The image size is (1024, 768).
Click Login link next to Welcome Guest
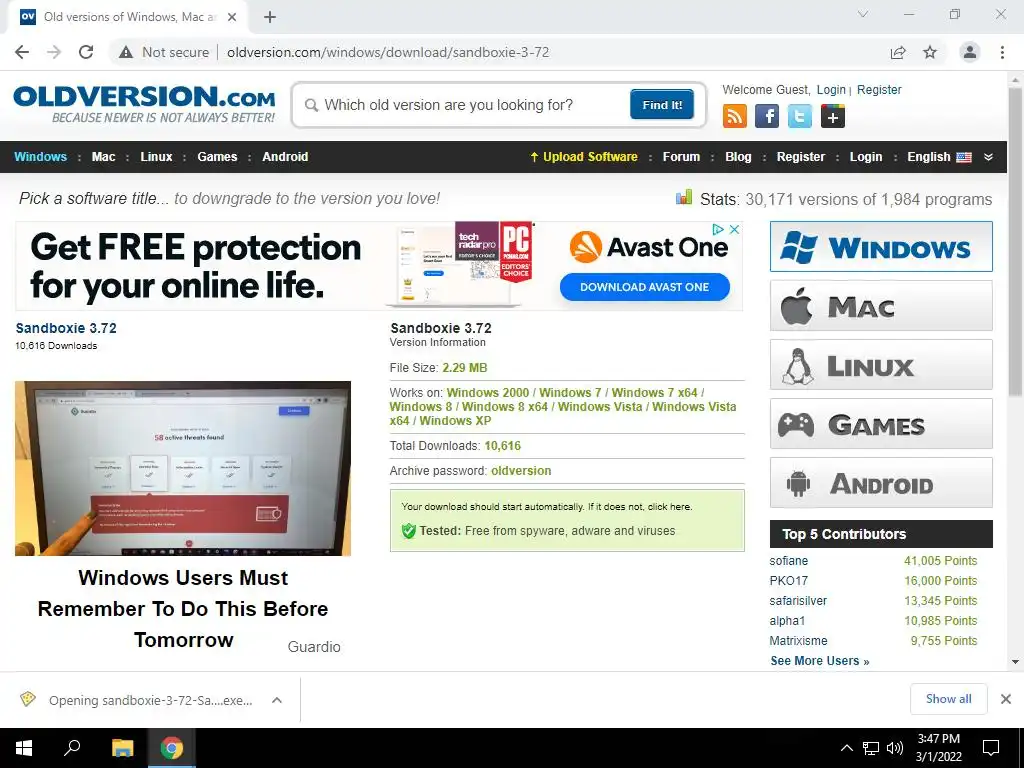click(x=831, y=90)
